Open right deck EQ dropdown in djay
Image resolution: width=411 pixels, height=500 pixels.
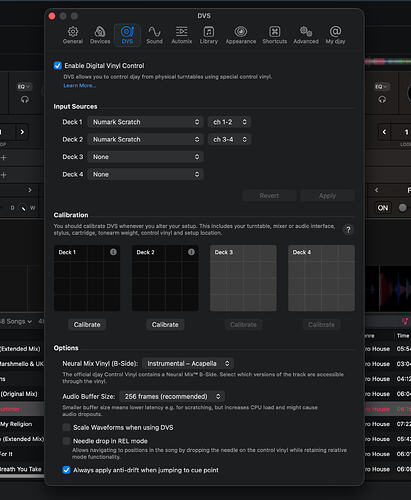coord(381,87)
